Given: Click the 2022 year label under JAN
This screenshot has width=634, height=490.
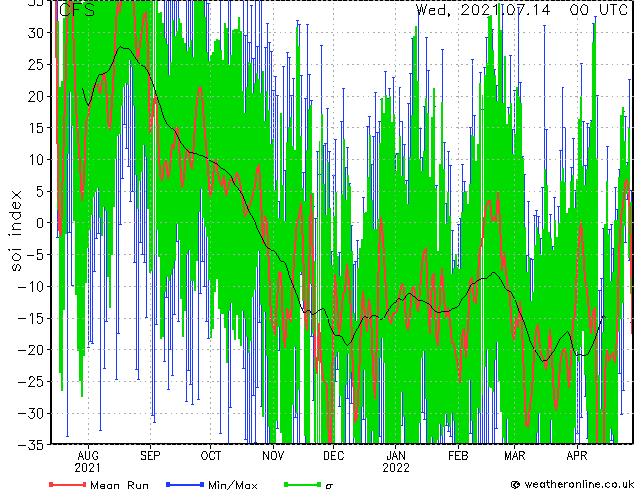Looking at the screenshot, I should click(396, 468).
